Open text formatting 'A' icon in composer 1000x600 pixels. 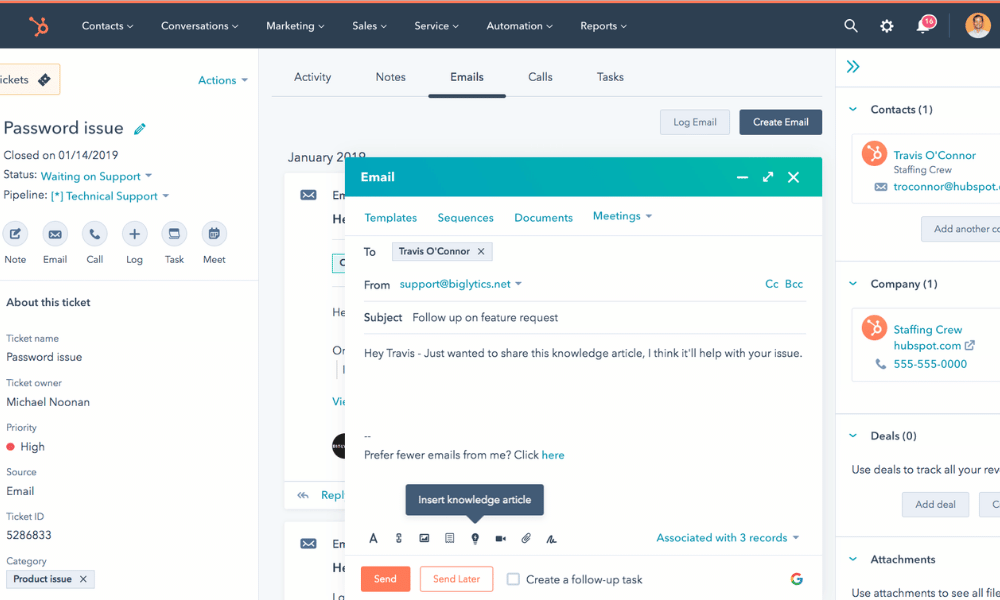[x=373, y=538]
